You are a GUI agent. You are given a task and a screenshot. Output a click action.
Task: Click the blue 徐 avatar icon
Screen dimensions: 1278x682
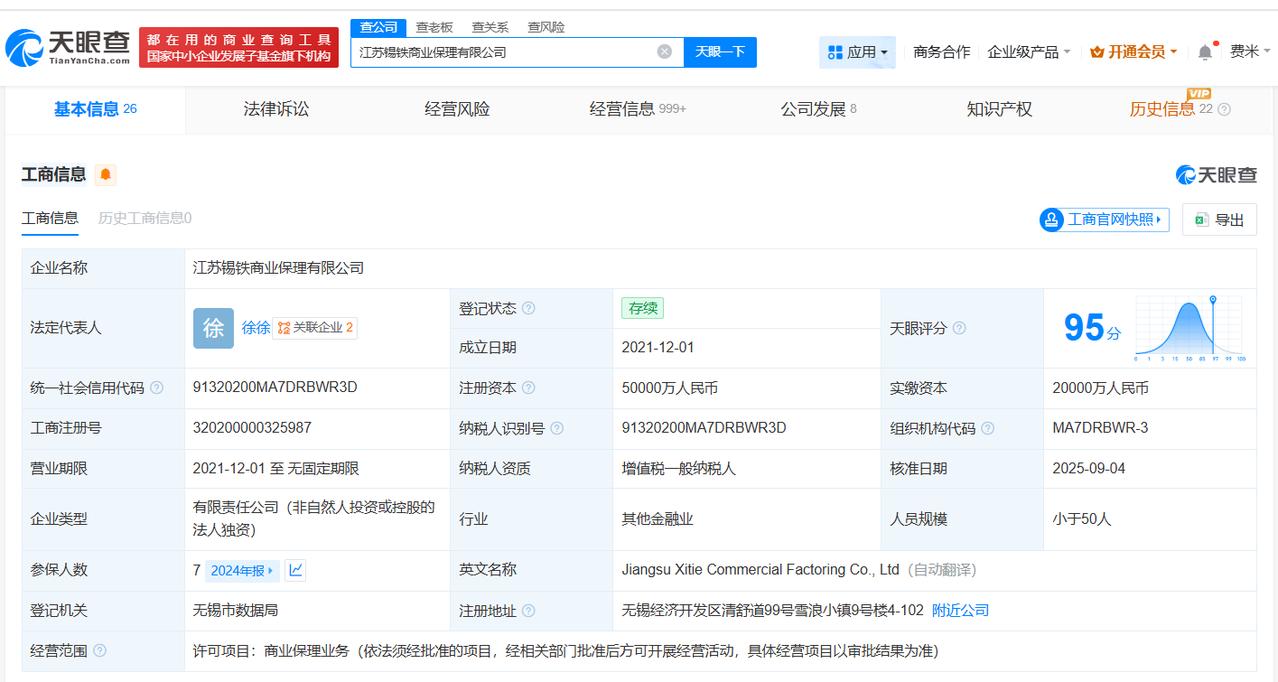[213, 328]
